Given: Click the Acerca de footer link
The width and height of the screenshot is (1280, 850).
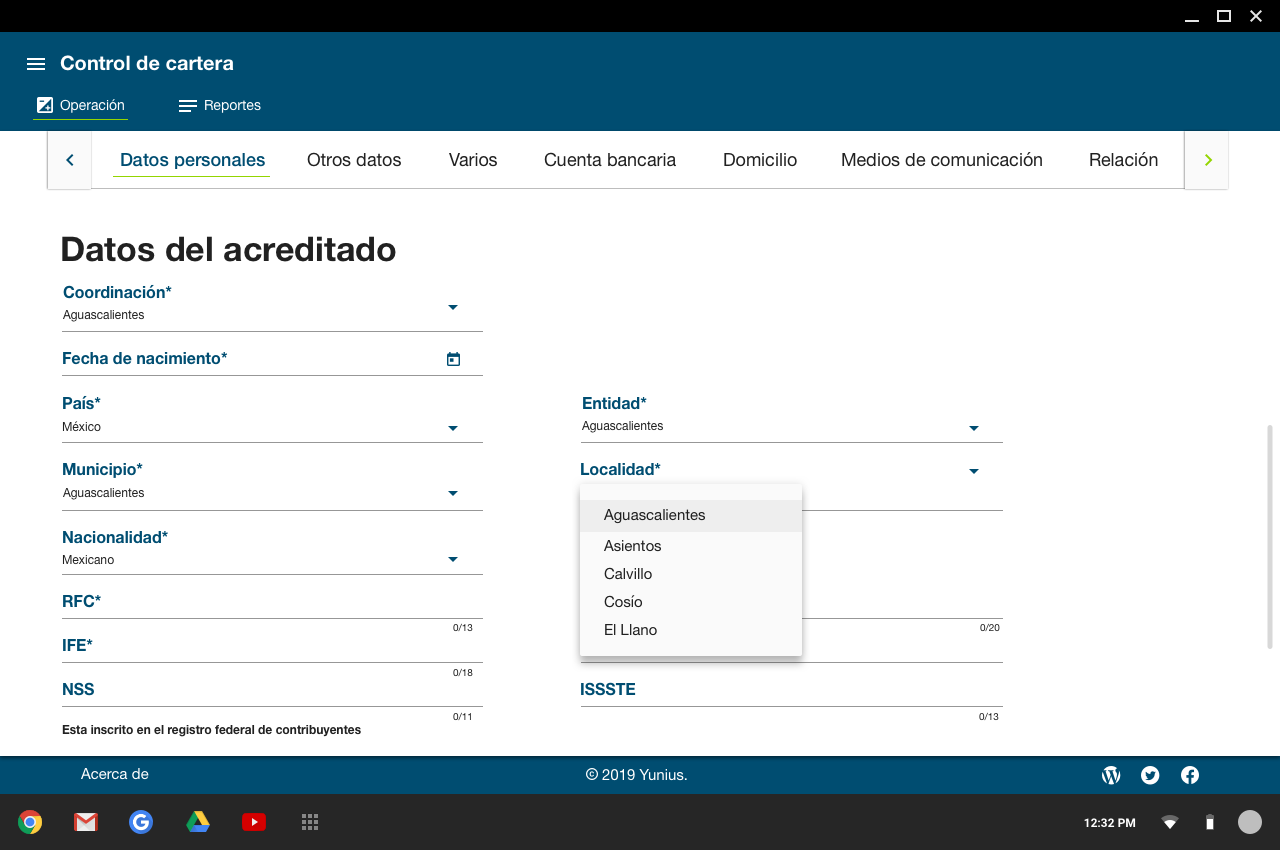Looking at the screenshot, I should pos(115,774).
